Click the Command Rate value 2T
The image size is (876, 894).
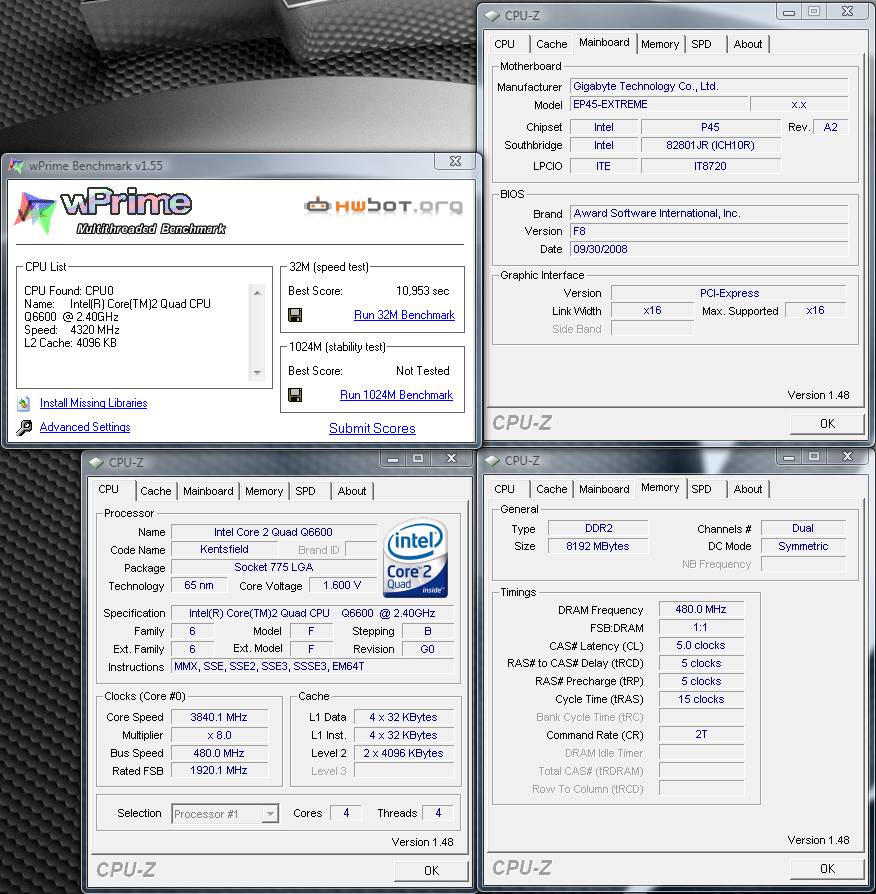pyautogui.click(x=701, y=734)
